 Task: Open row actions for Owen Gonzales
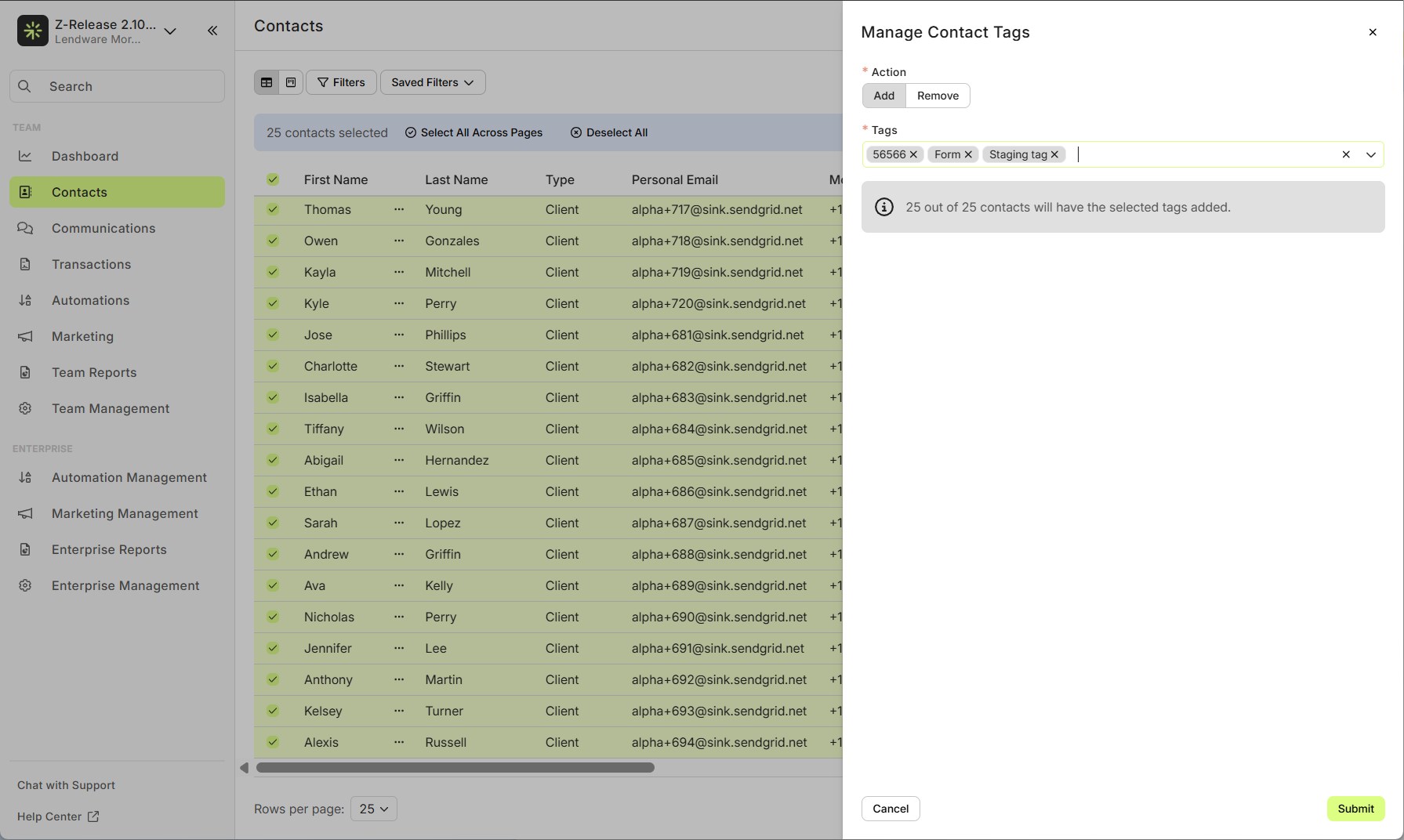399,241
